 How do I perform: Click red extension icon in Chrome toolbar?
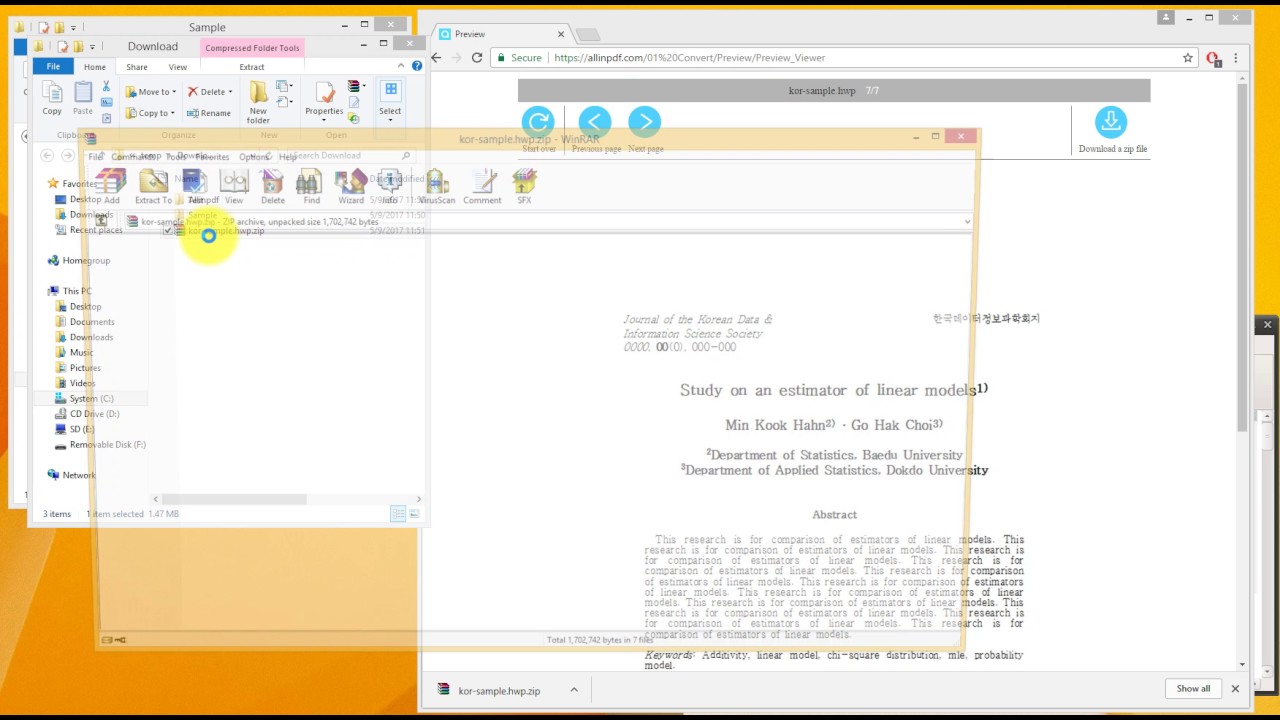1214,58
